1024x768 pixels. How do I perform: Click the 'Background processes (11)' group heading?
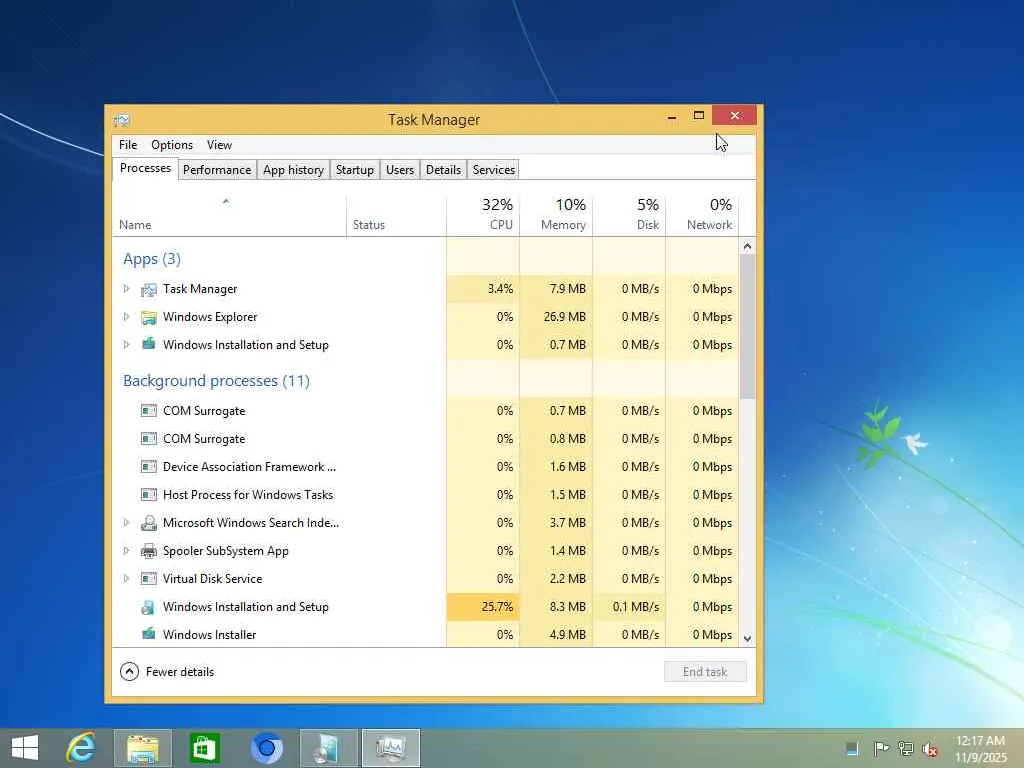[216, 381]
